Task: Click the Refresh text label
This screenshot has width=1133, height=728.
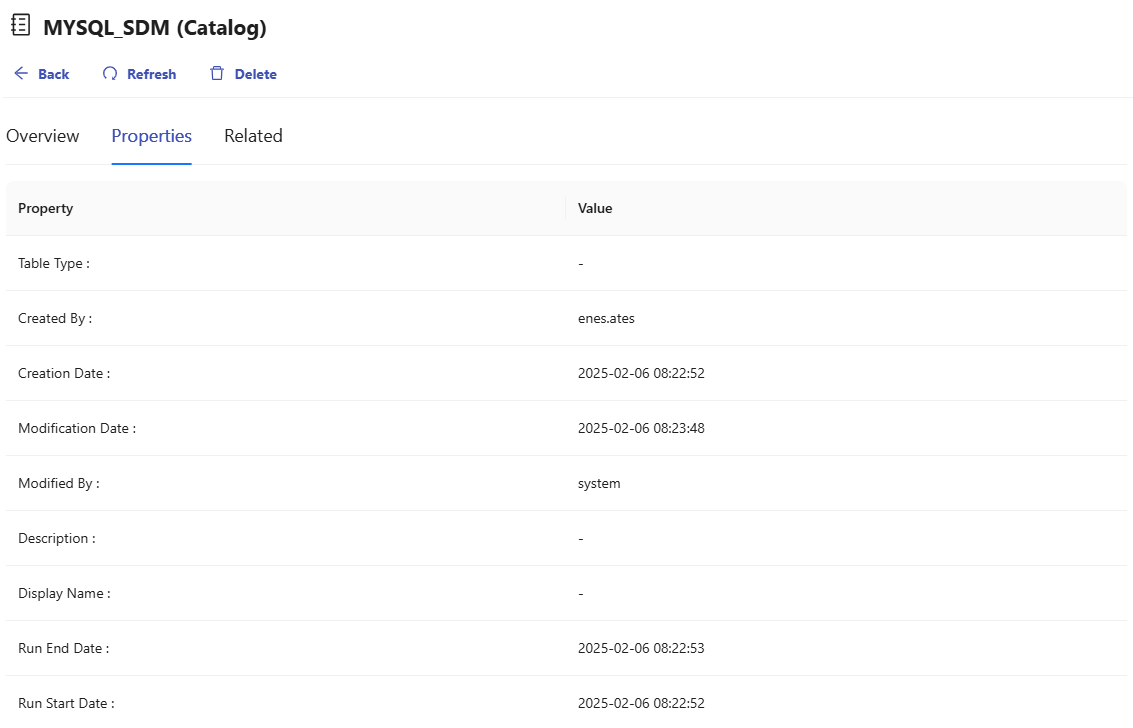Action: pyautogui.click(x=151, y=74)
